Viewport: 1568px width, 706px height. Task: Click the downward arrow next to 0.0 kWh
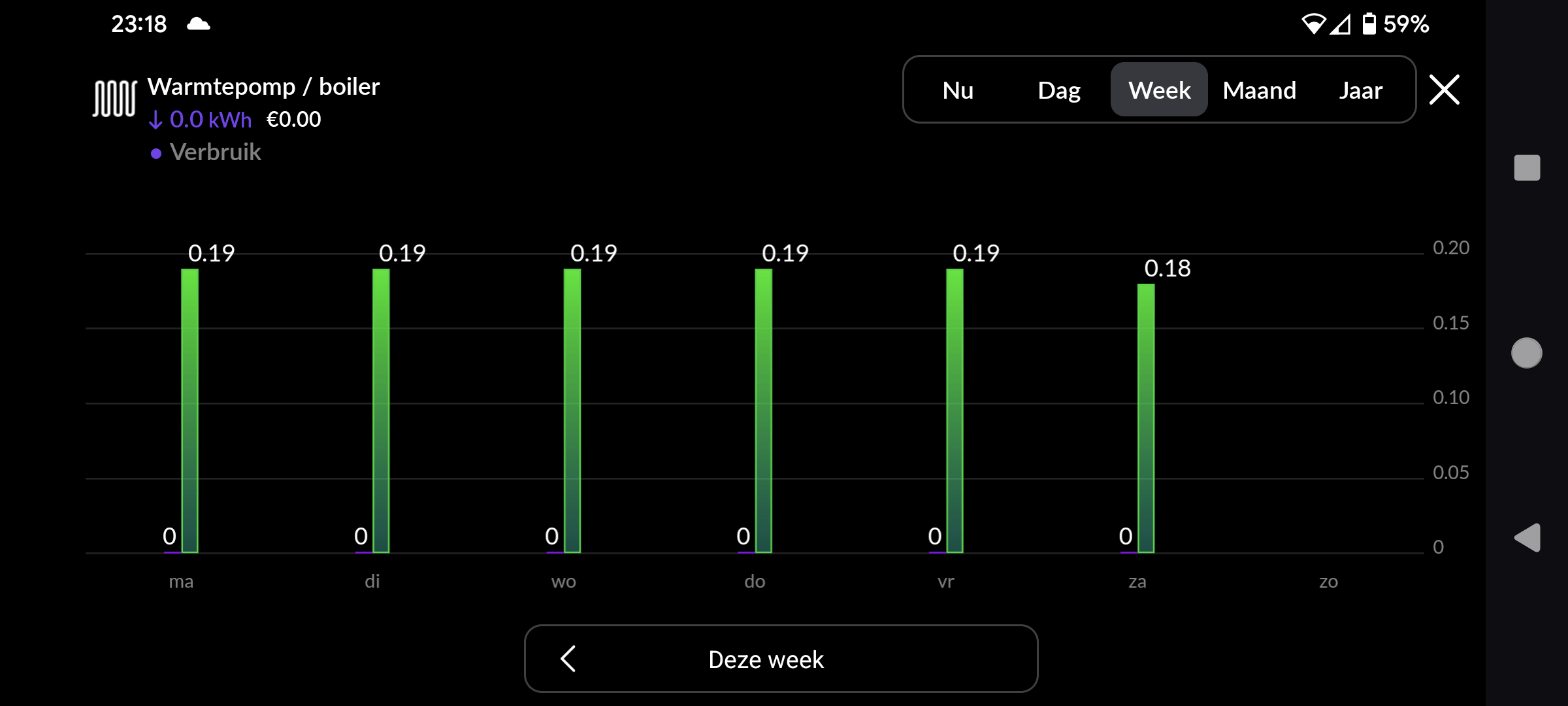155,120
